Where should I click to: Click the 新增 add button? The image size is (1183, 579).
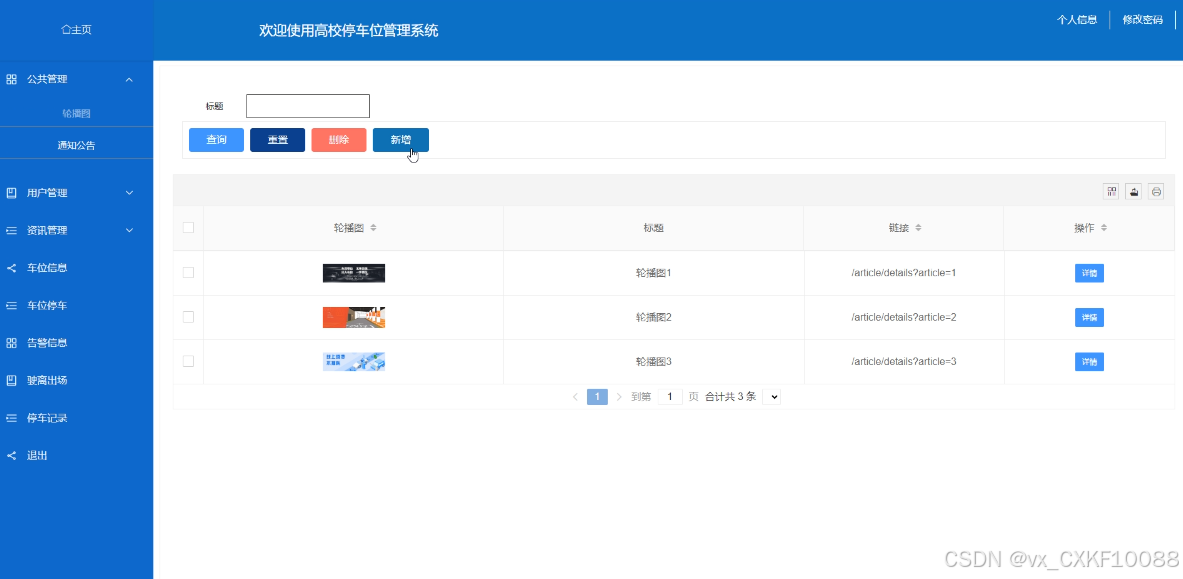(x=401, y=140)
